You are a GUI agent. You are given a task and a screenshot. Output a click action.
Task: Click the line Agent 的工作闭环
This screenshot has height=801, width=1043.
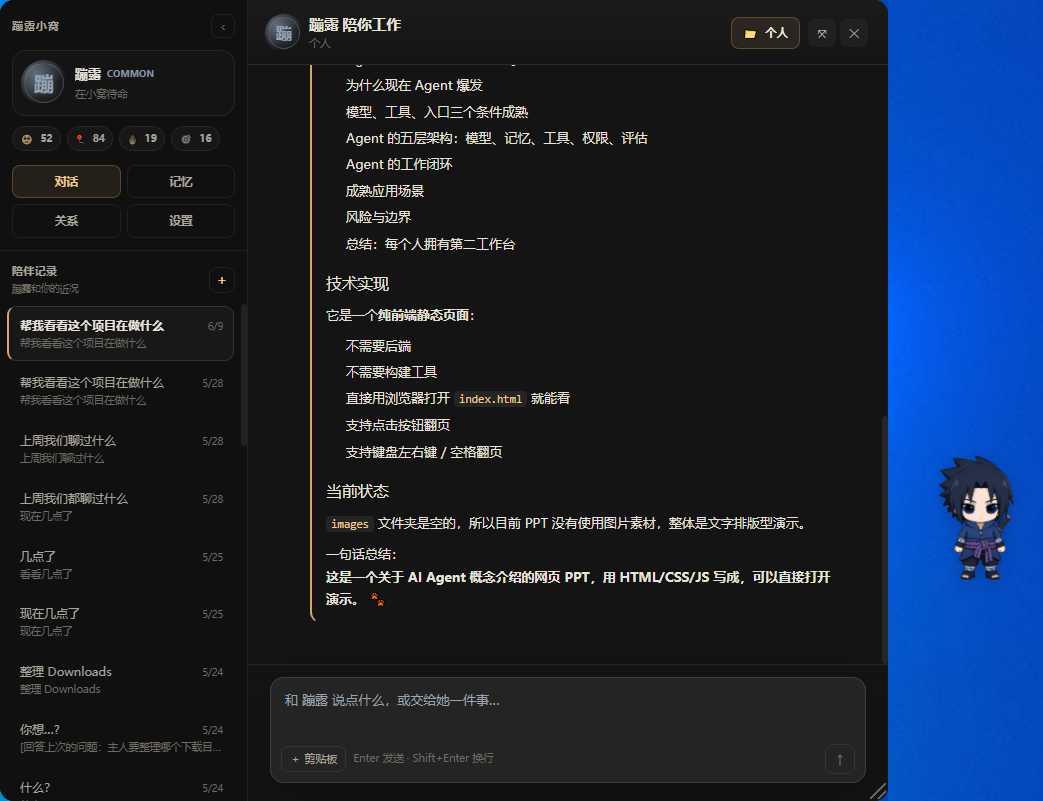pyautogui.click(x=399, y=164)
